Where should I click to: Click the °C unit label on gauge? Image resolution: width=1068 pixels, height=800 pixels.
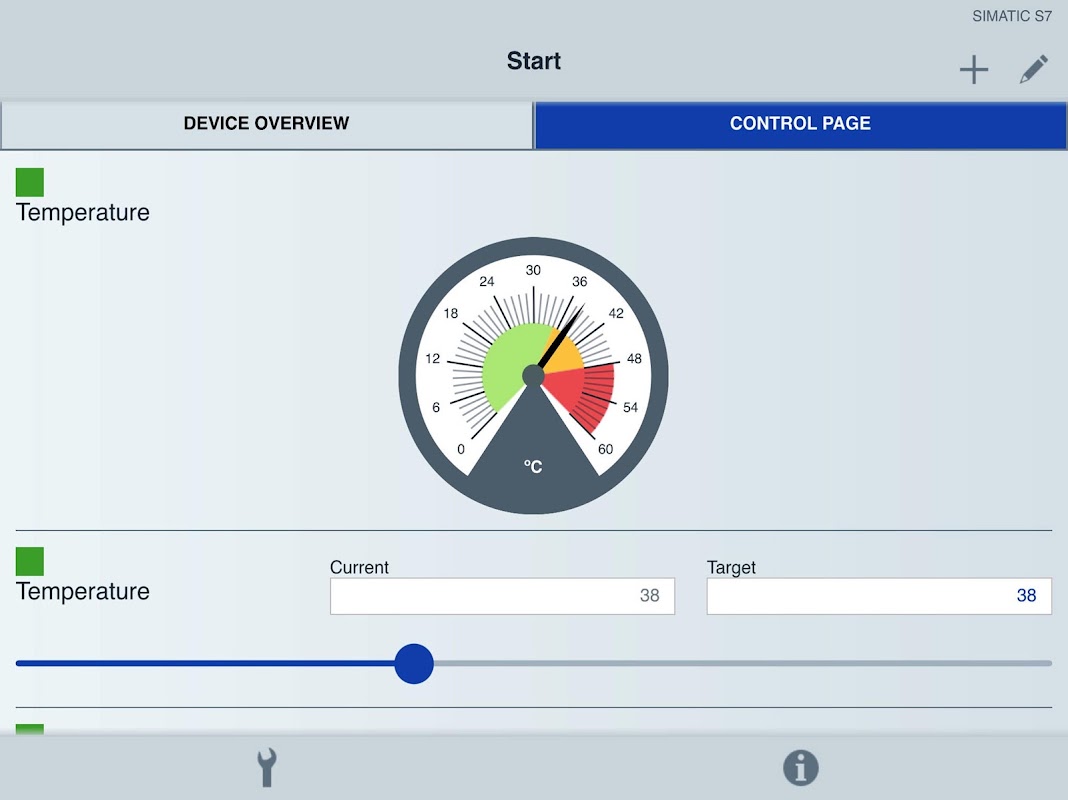(x=533, y=466)
